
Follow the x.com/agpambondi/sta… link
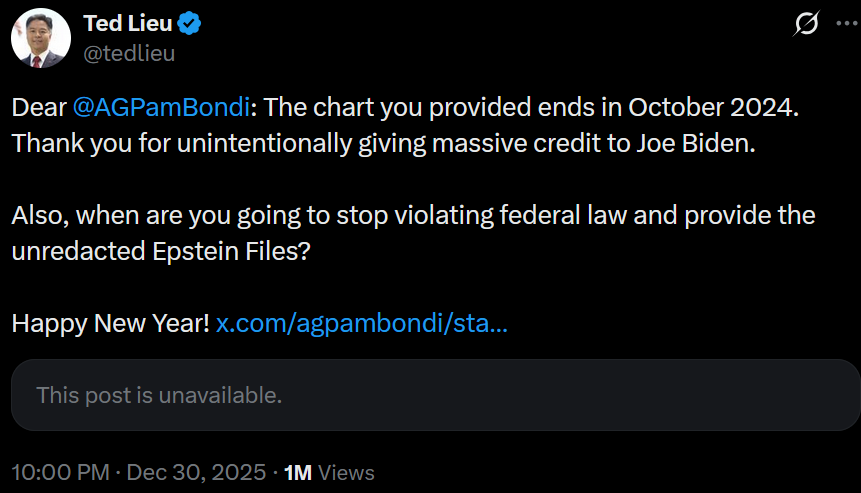click(362, 324)
